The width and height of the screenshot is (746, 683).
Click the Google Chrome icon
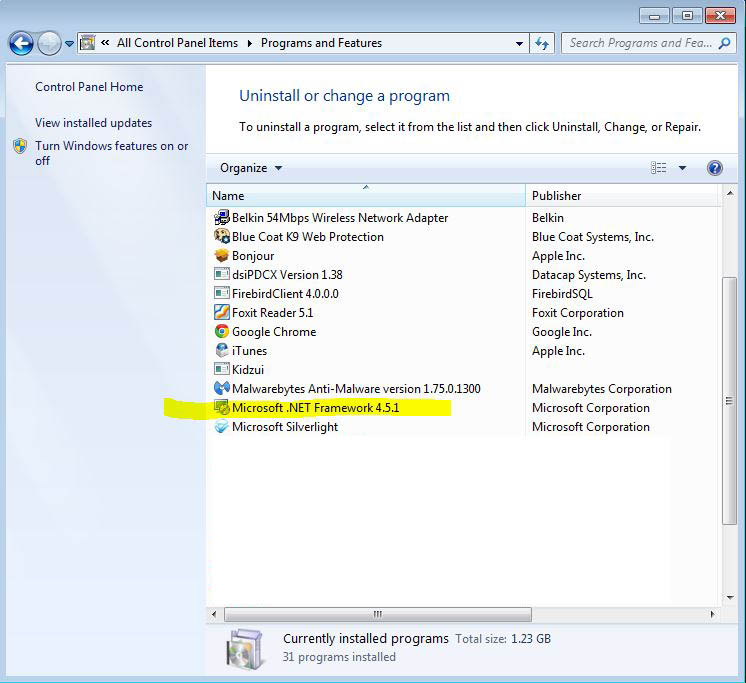pyautogui.click(x=222, y=332)
